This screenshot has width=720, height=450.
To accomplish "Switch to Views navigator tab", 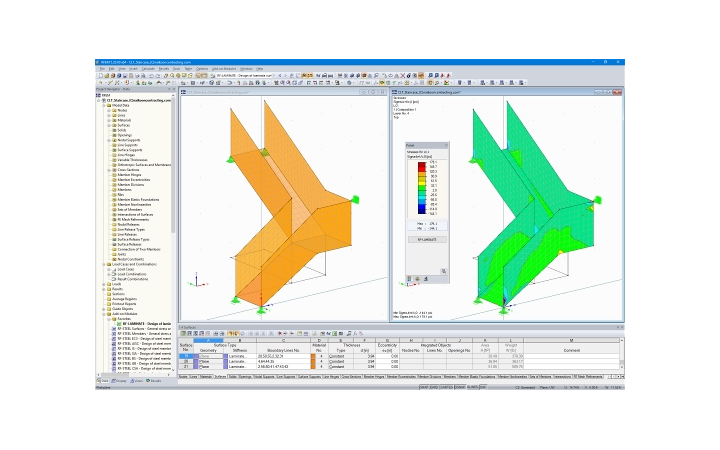I will tap(136, 381).
